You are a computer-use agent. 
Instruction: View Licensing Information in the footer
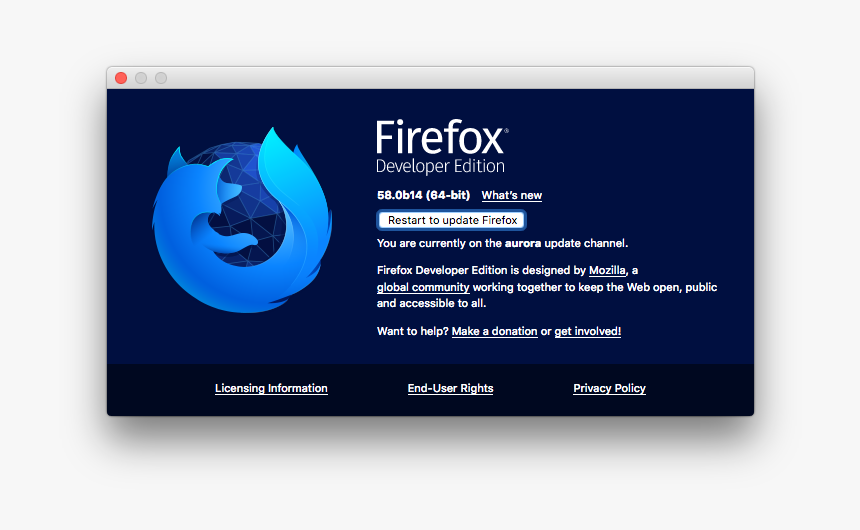[x=271, y=389]
